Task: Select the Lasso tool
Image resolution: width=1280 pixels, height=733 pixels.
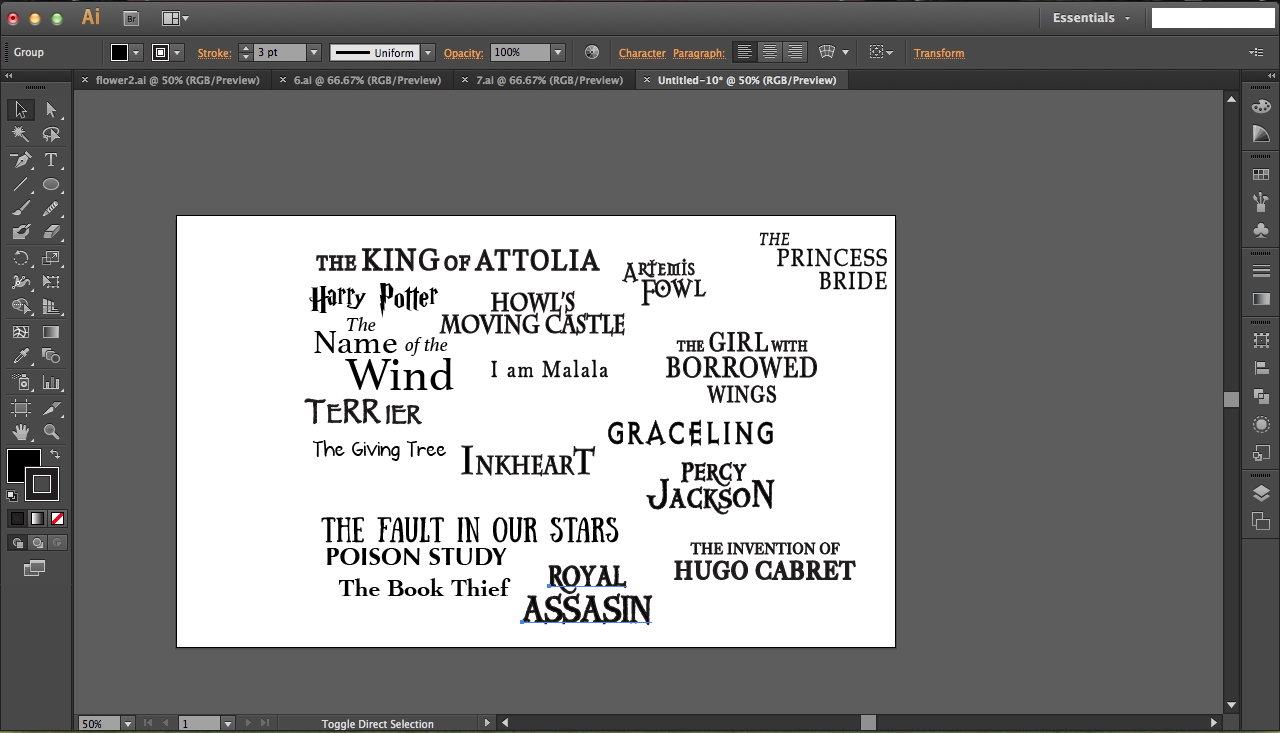Action: [51, 134]
